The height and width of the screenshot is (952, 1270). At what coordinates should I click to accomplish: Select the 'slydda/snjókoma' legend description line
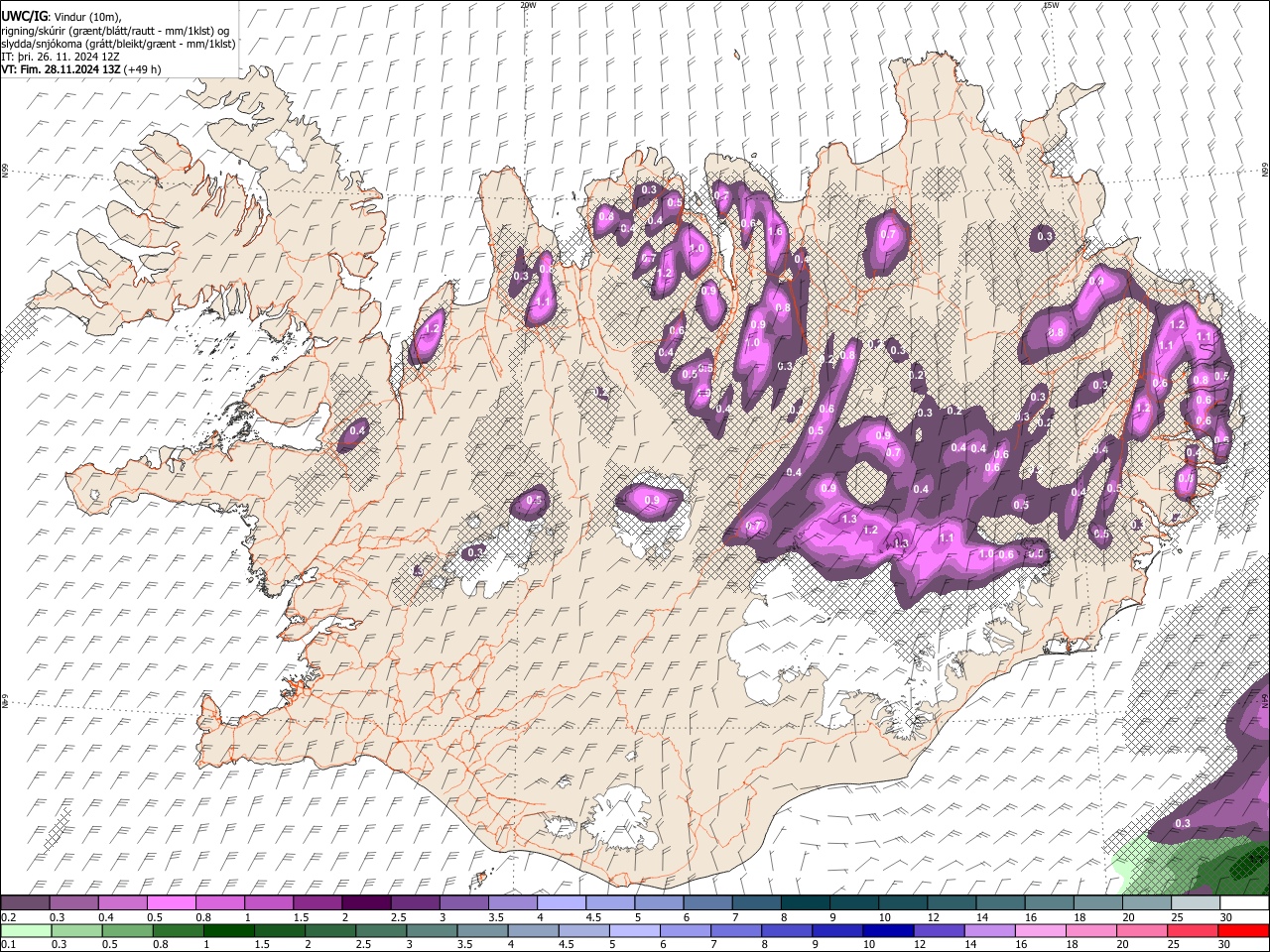tap(118, 44)
